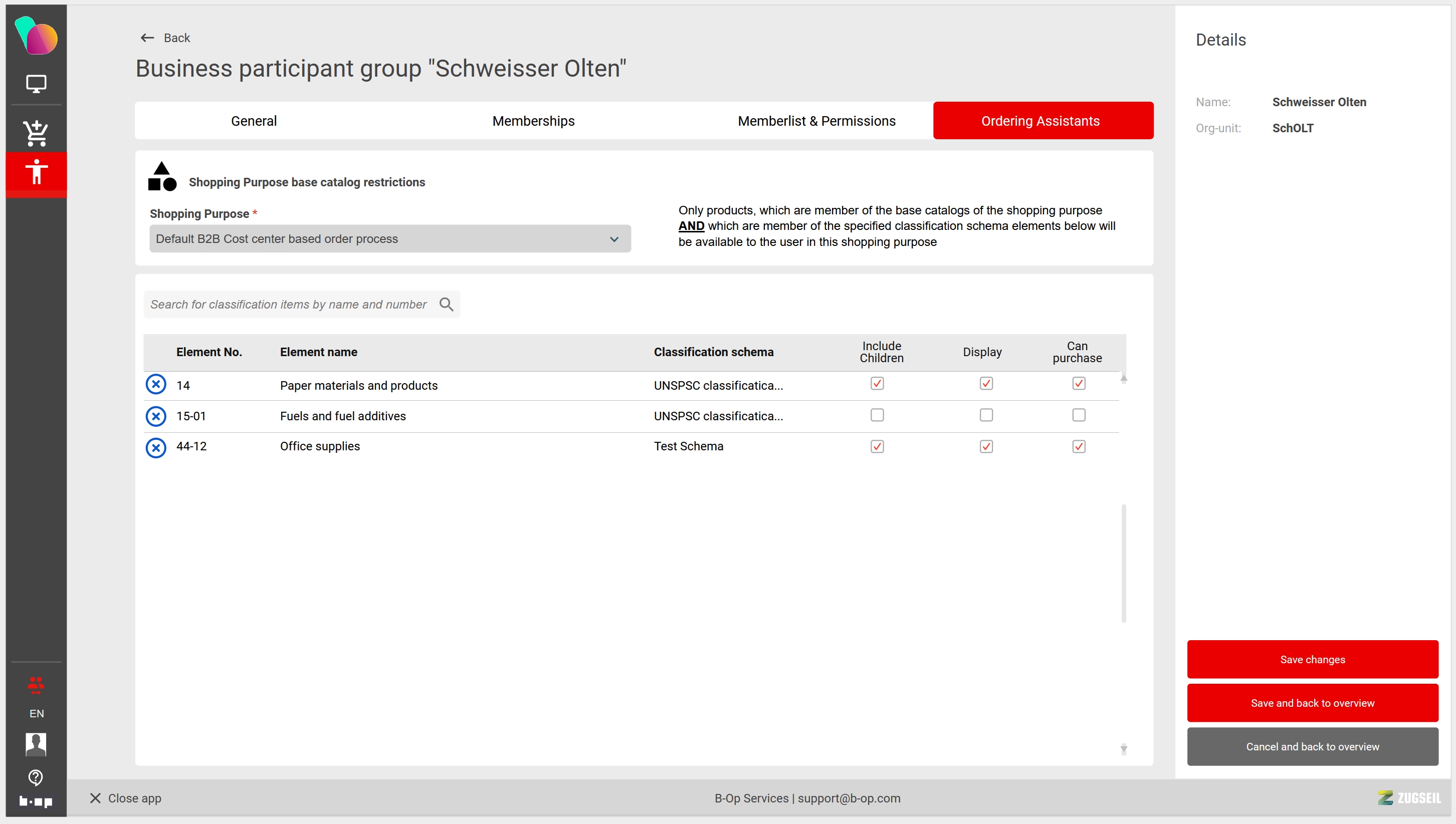1456x824 pixels.
Task: Click the scroll down arrow in table
Action: click(1123, 749)
